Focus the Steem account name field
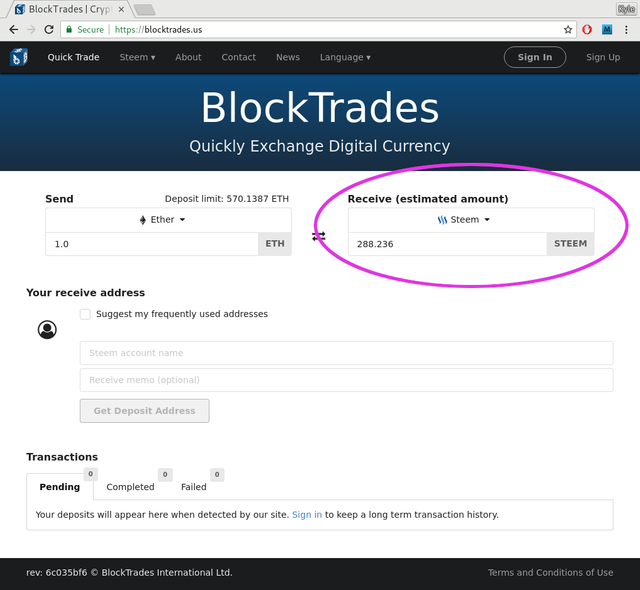 pyautogui.click(x=347, y=353)
